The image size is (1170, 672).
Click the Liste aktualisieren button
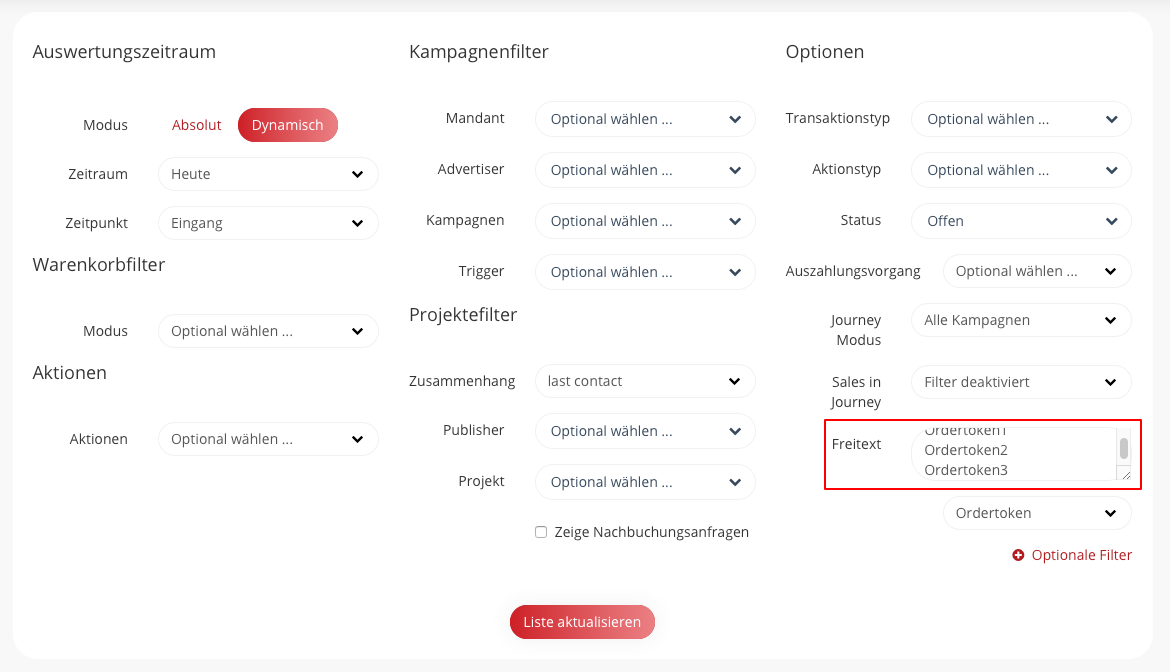582,622
